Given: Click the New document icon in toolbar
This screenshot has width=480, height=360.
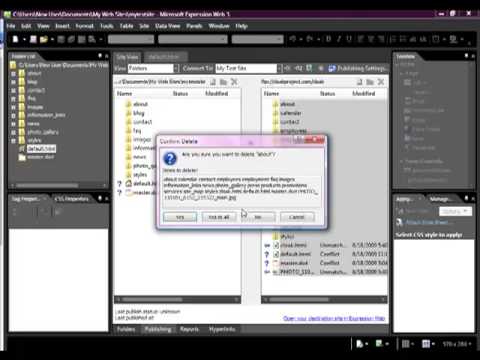Looking at the screenshot, I should tap(15, 39).
